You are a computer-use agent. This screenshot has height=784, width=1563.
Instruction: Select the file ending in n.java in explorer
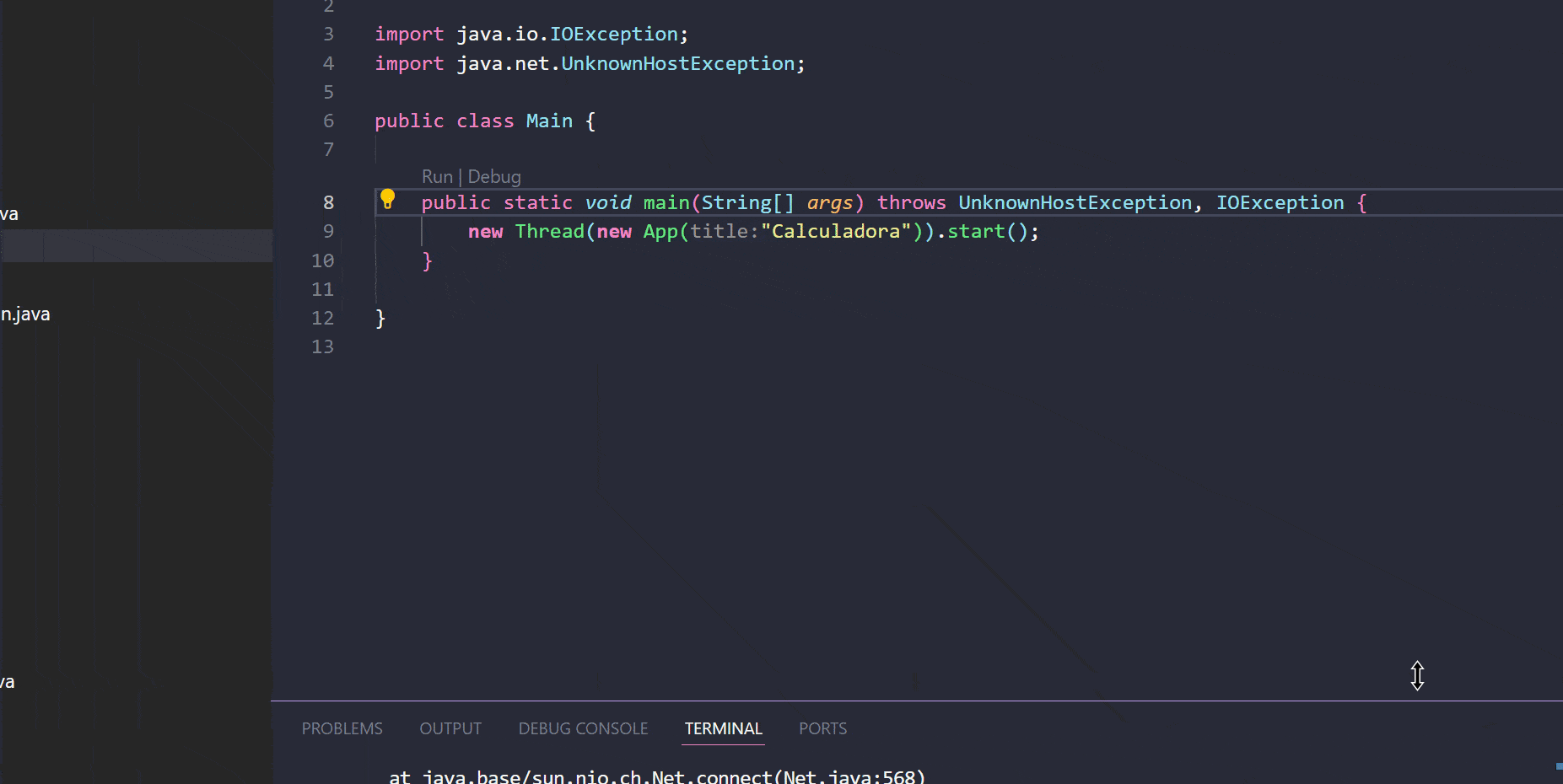pos(25,314)
